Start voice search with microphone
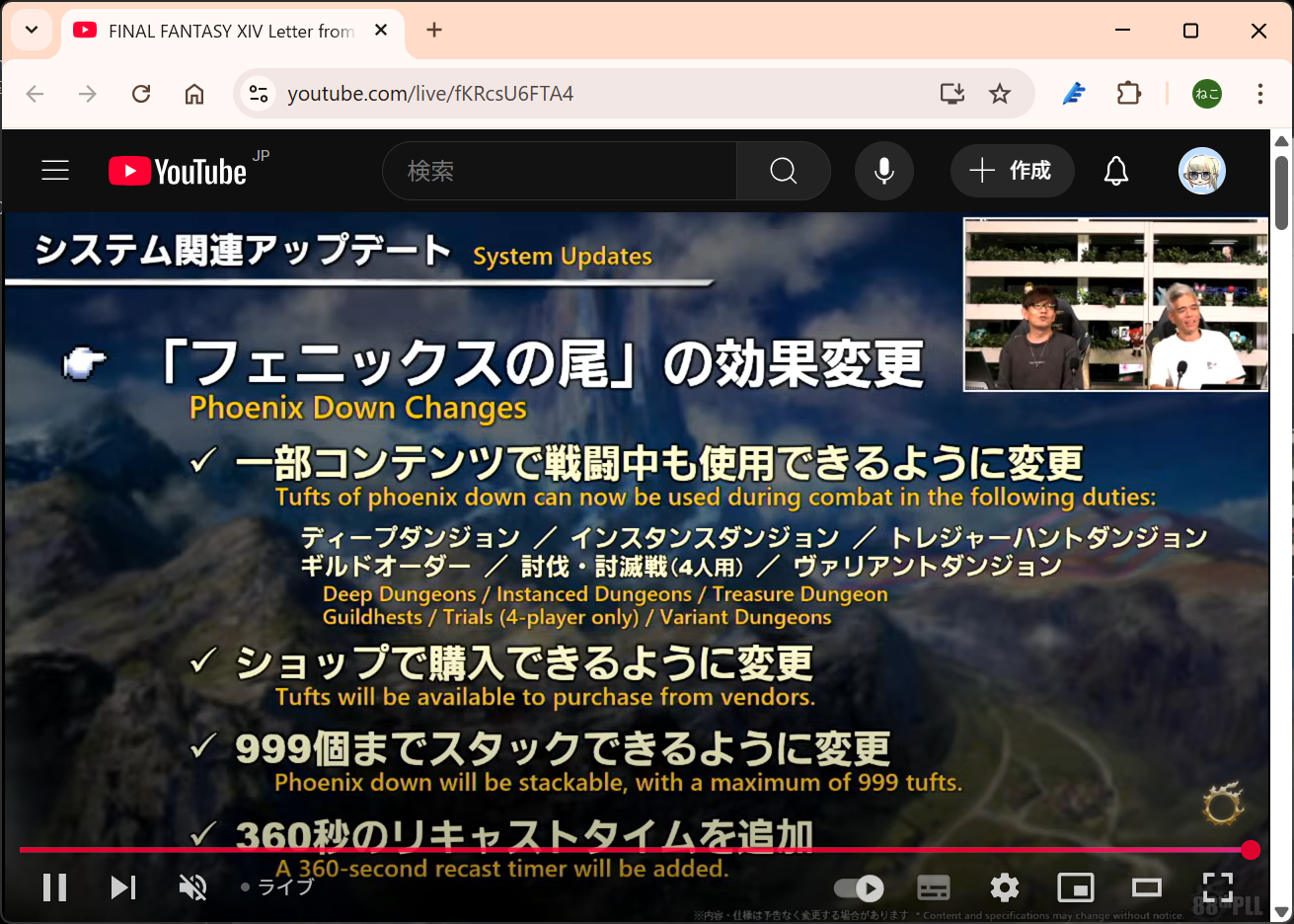 click(884, 171)
